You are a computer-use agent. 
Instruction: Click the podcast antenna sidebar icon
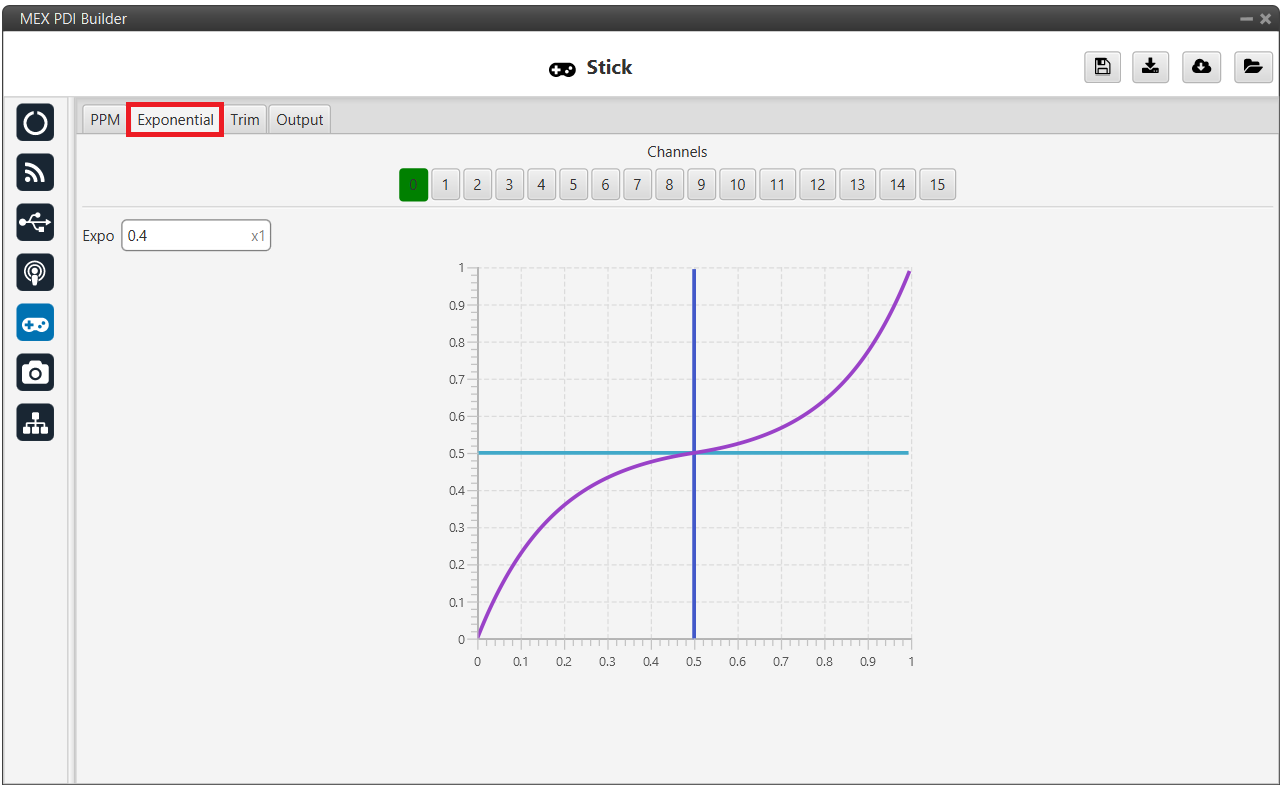pos(35,272)
